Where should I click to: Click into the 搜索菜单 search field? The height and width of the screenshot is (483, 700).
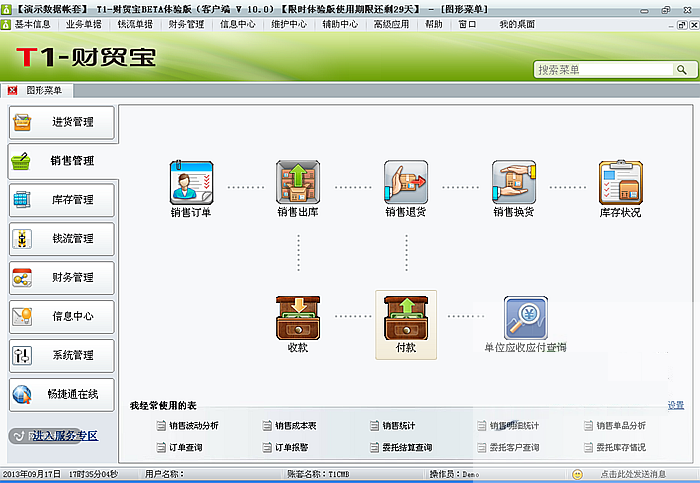604,70
